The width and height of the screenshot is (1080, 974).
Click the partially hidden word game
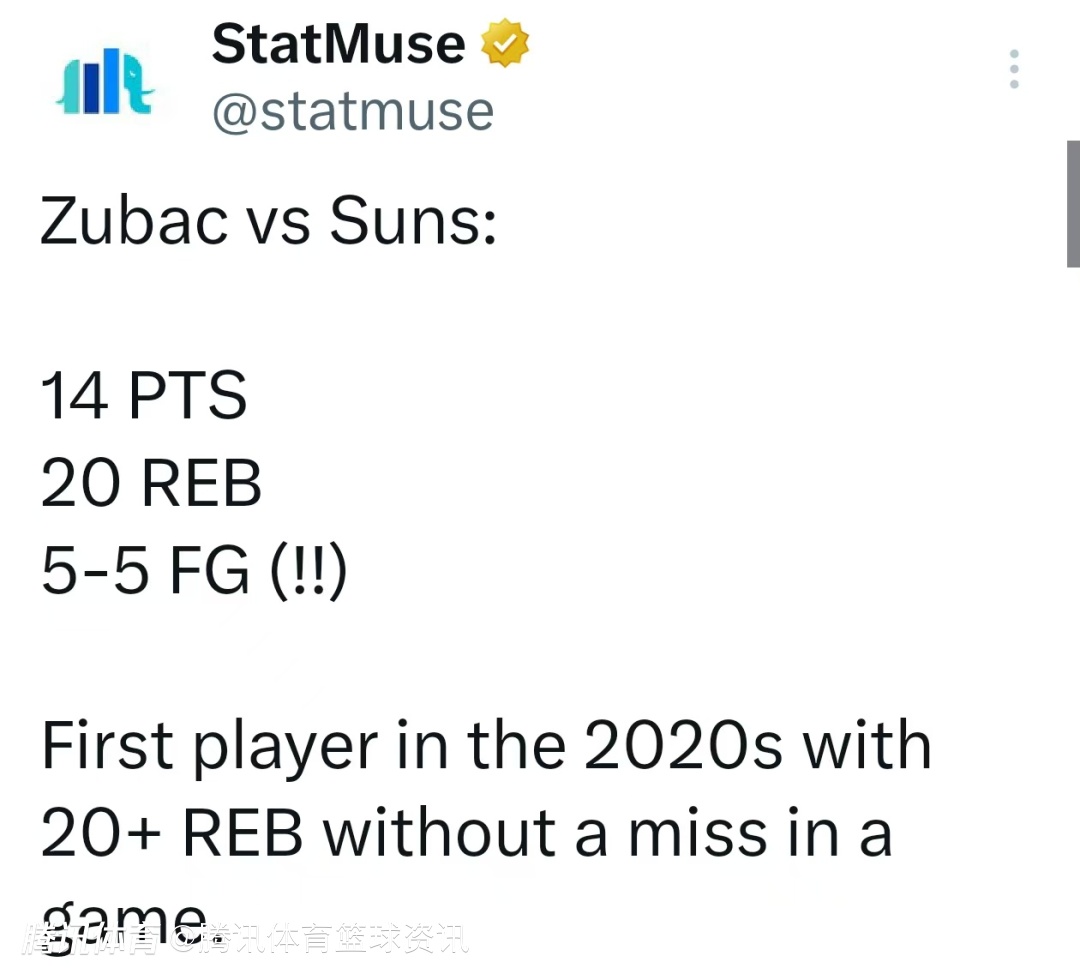tap(123, 915)
